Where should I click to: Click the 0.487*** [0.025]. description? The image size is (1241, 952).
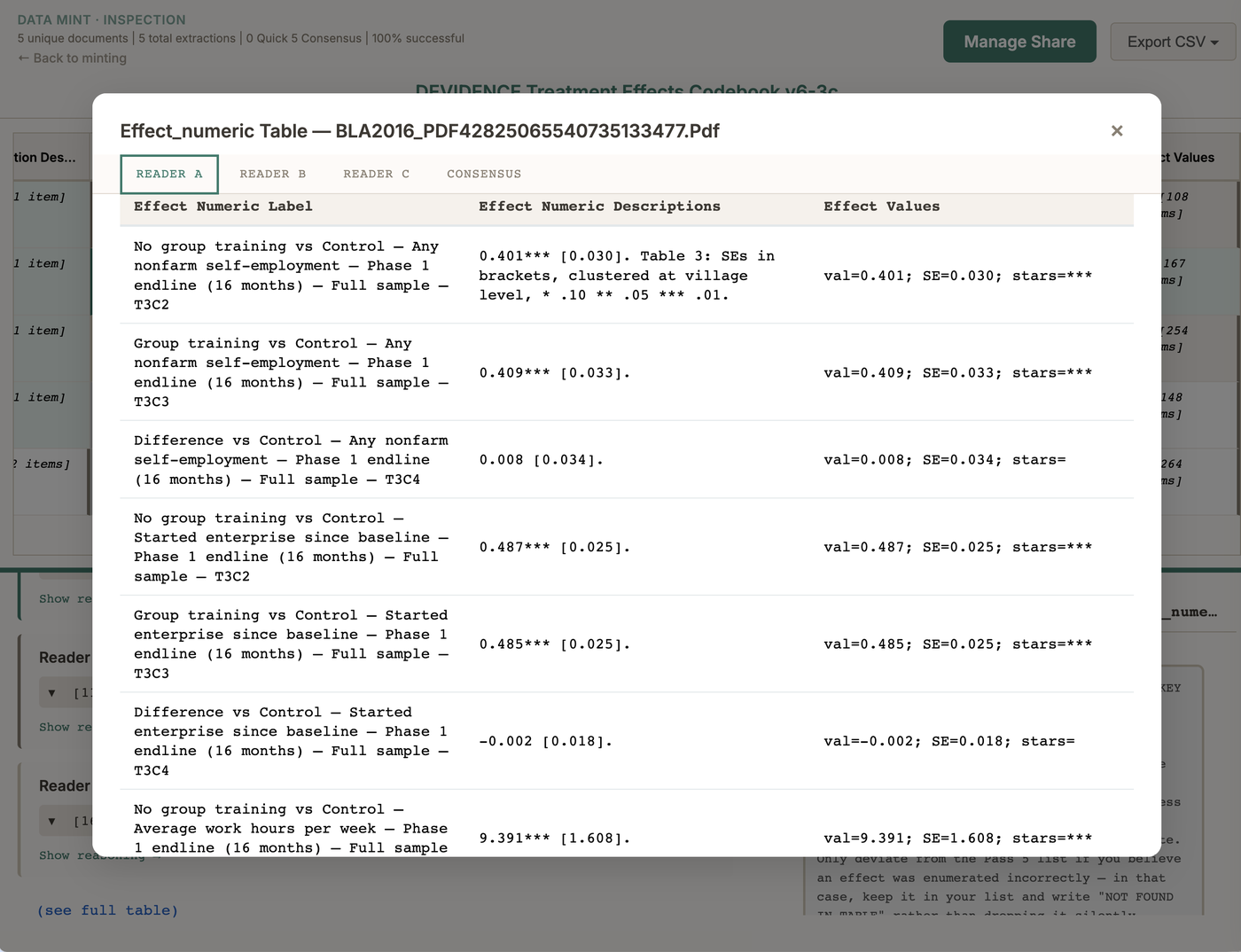pyautogui.click(x=555, y=547)
